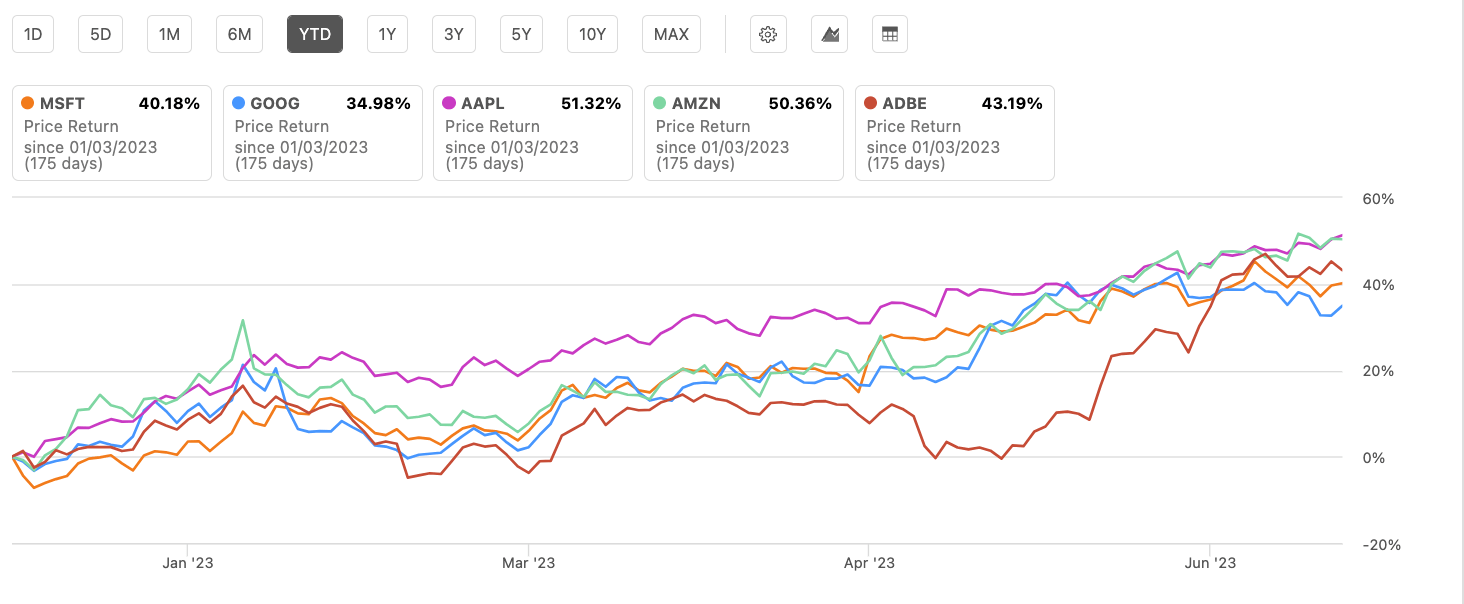Click the blue GOOG legend dot

pyautogui.click(x=238, y=103)
